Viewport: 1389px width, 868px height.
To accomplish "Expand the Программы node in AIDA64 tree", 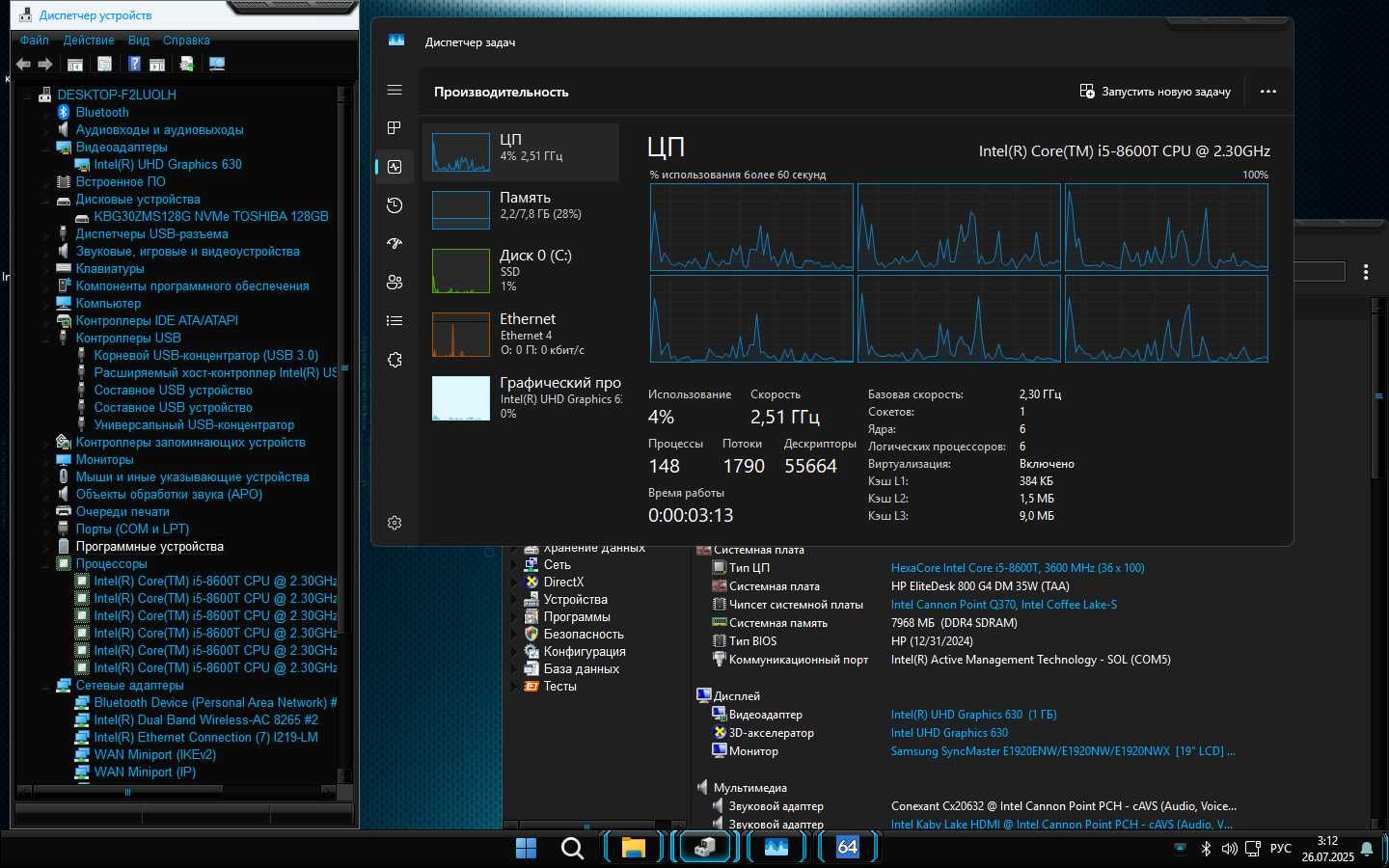I will coord(514,617).
